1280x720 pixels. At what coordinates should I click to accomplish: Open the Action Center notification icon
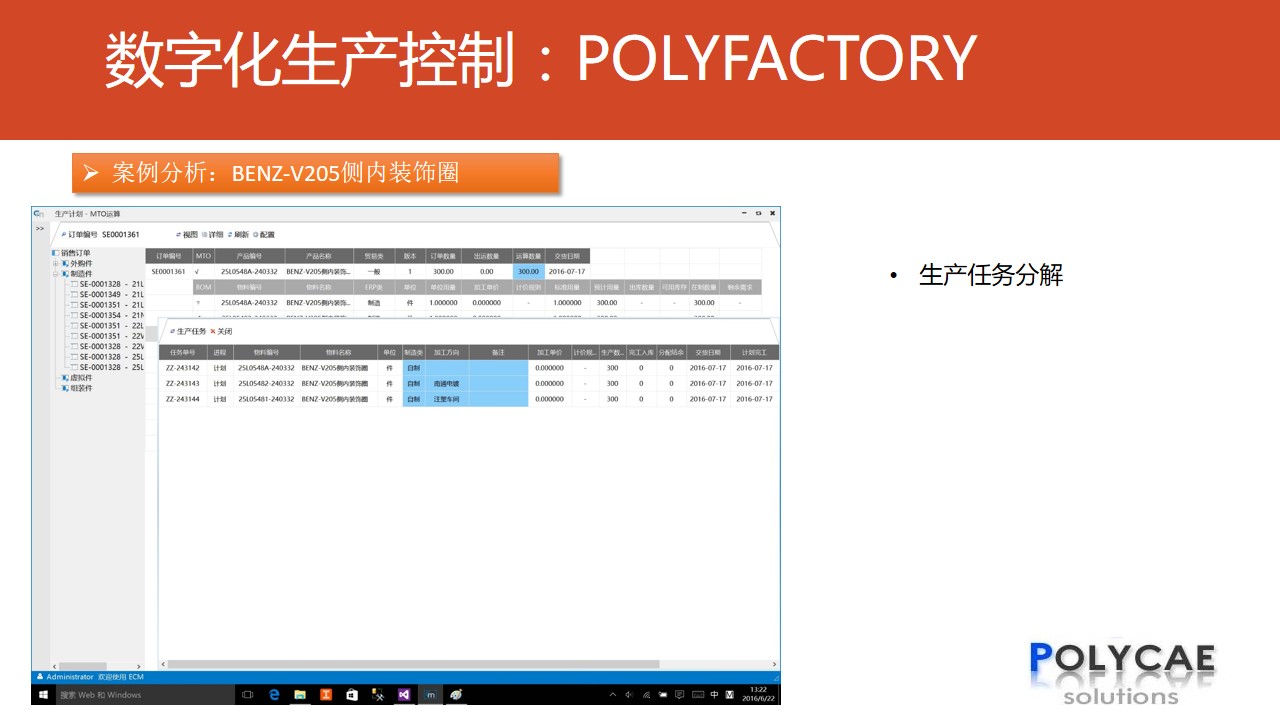point(679,694)
